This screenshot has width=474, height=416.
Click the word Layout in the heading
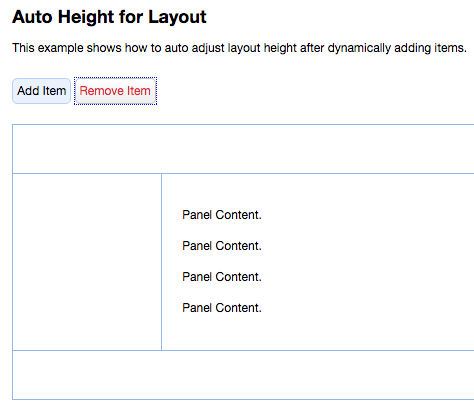coord(177,17)
